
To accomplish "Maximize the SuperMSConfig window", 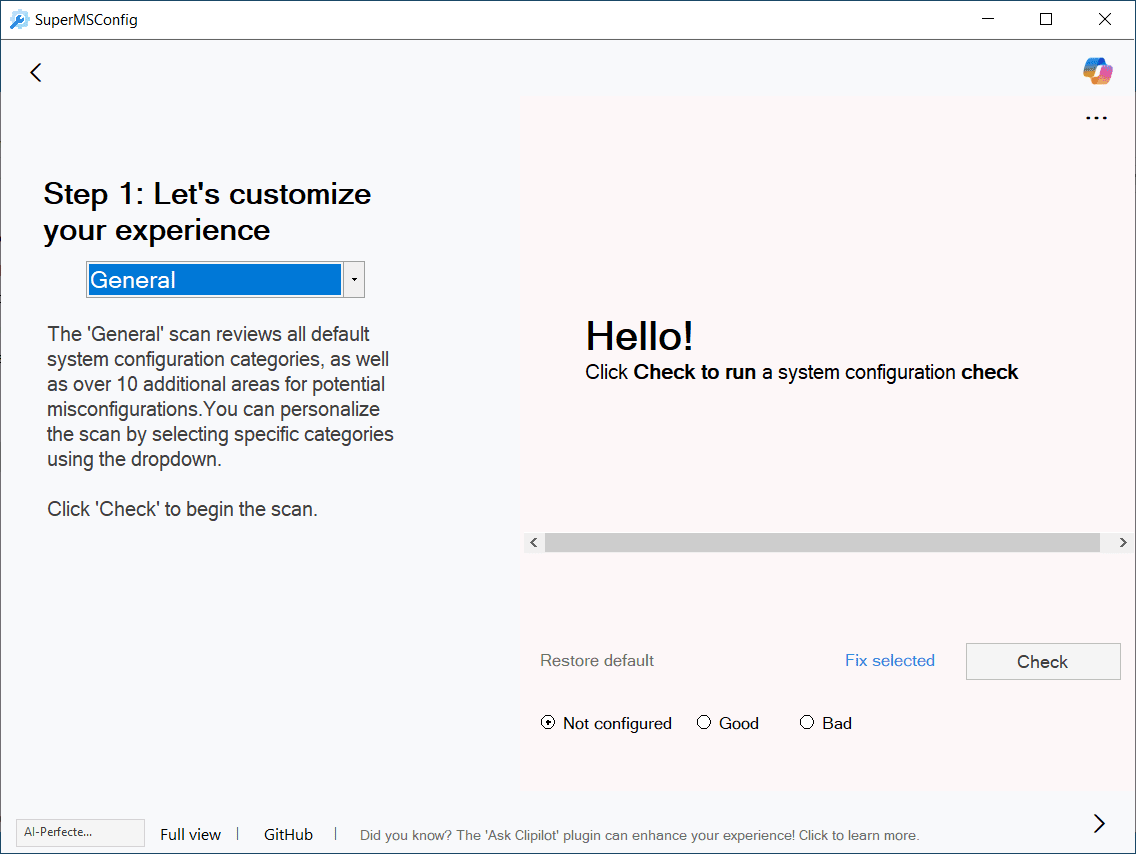I will (x=1046, y=19).
